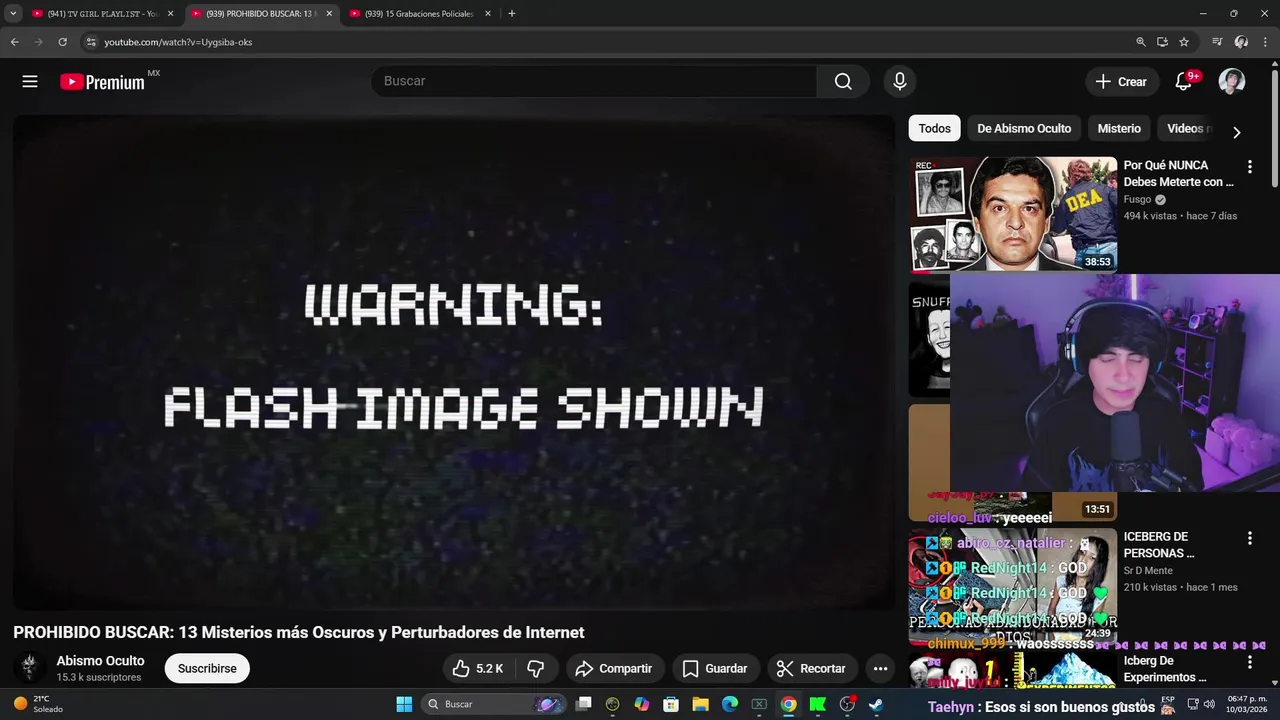Click the magnifier search submit button
The image size is (1280, 720).
843,82
